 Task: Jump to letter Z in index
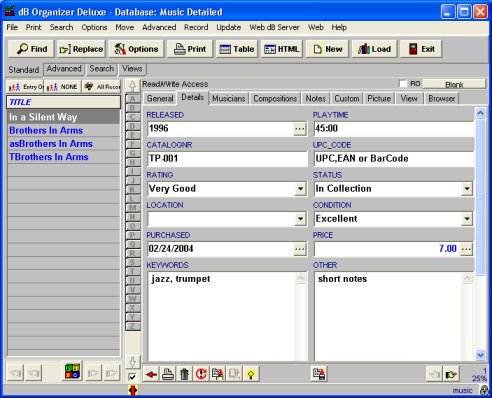(133, 326)
